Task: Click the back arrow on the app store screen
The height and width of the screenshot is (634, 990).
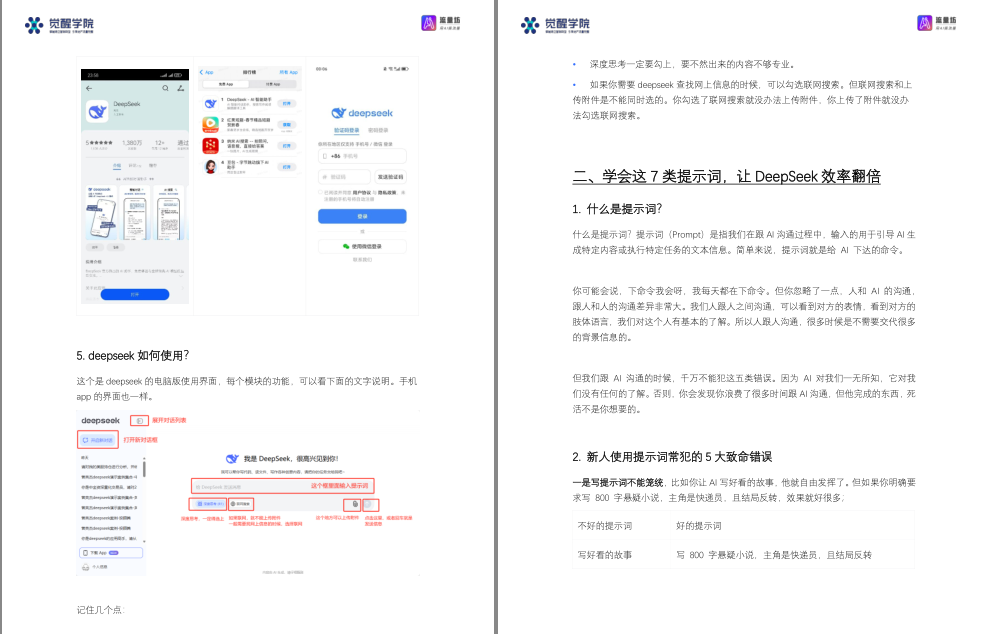Action: [89, 88]
